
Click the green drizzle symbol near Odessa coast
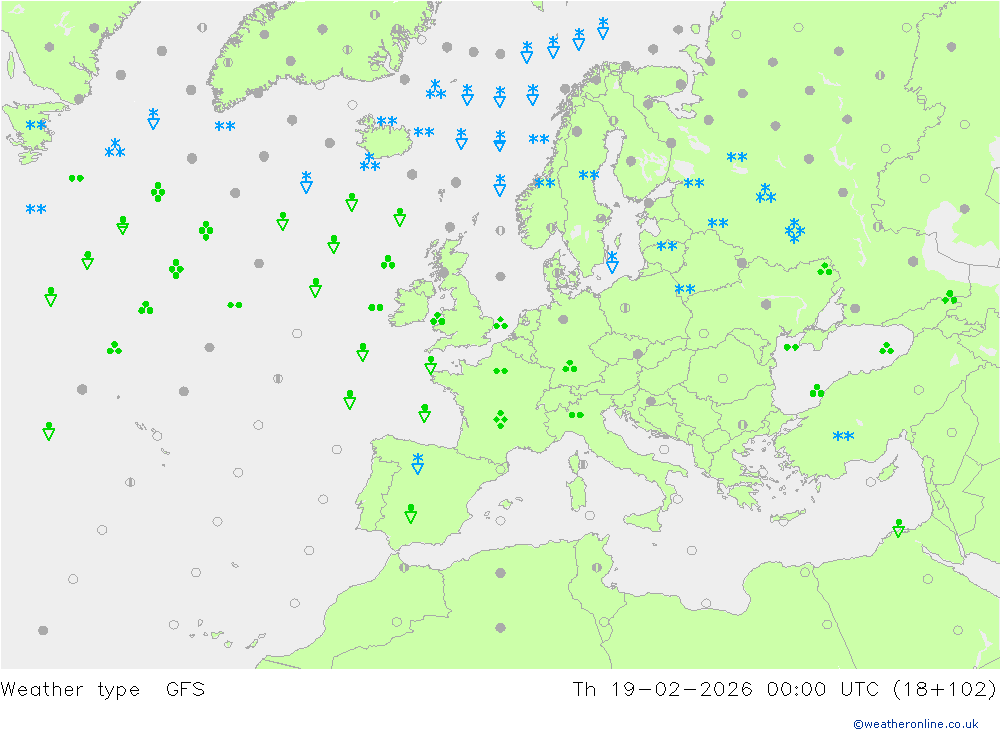pos(791,348)
